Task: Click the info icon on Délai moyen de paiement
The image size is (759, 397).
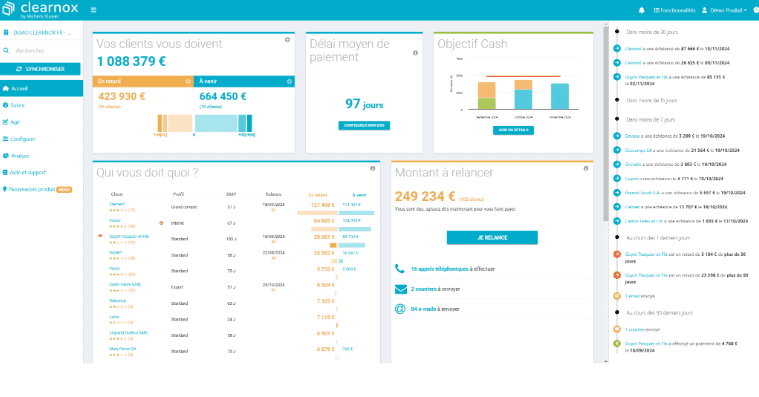Action: 415,53
